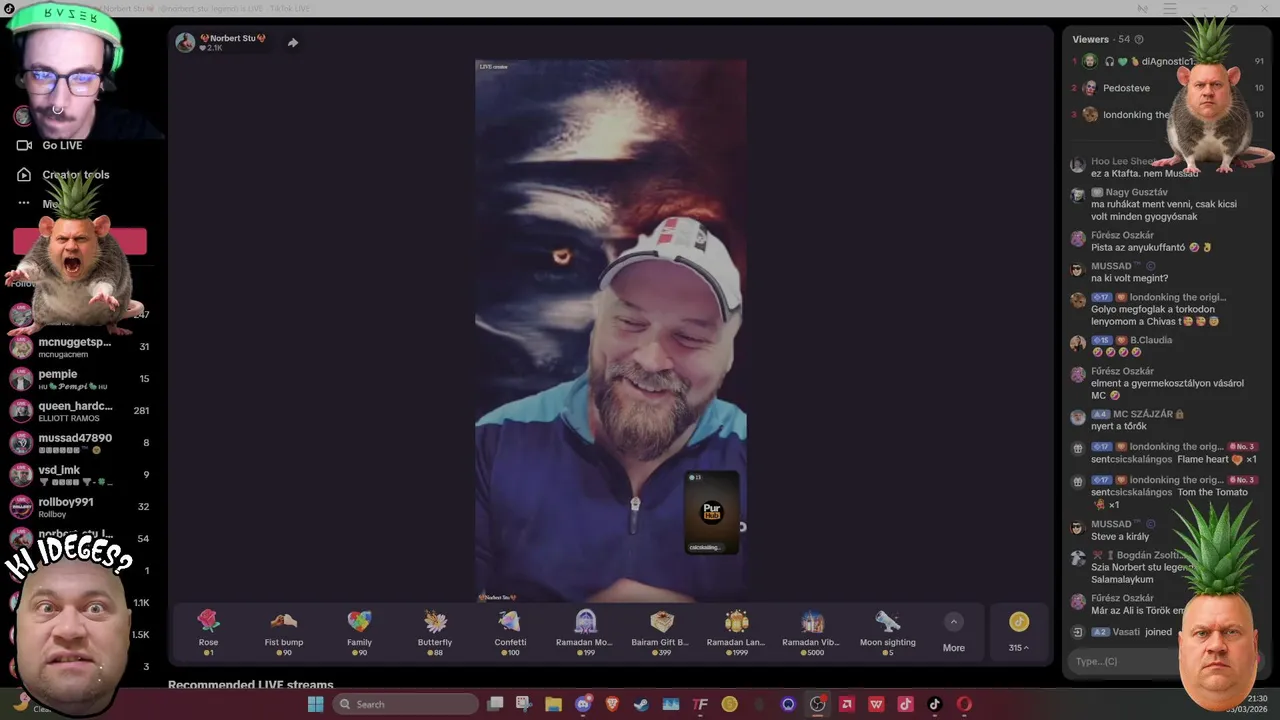Open queen_hardc... followed live channel

tap(78, 411)
